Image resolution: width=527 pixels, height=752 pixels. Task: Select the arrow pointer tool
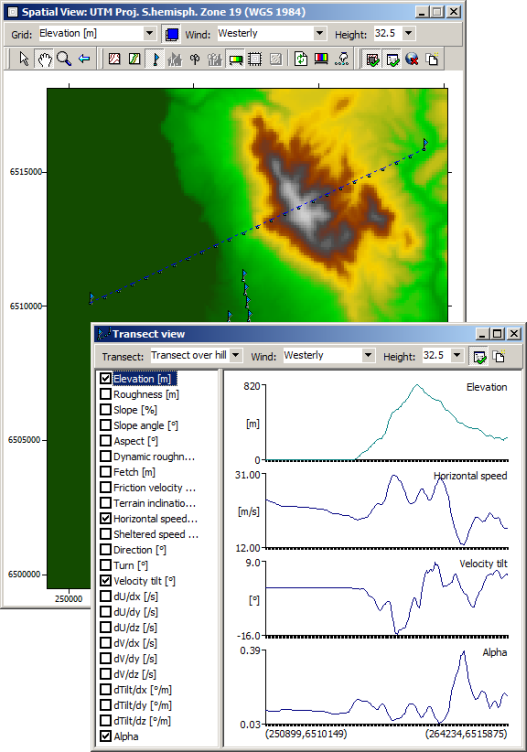click(x=23, y=59)
